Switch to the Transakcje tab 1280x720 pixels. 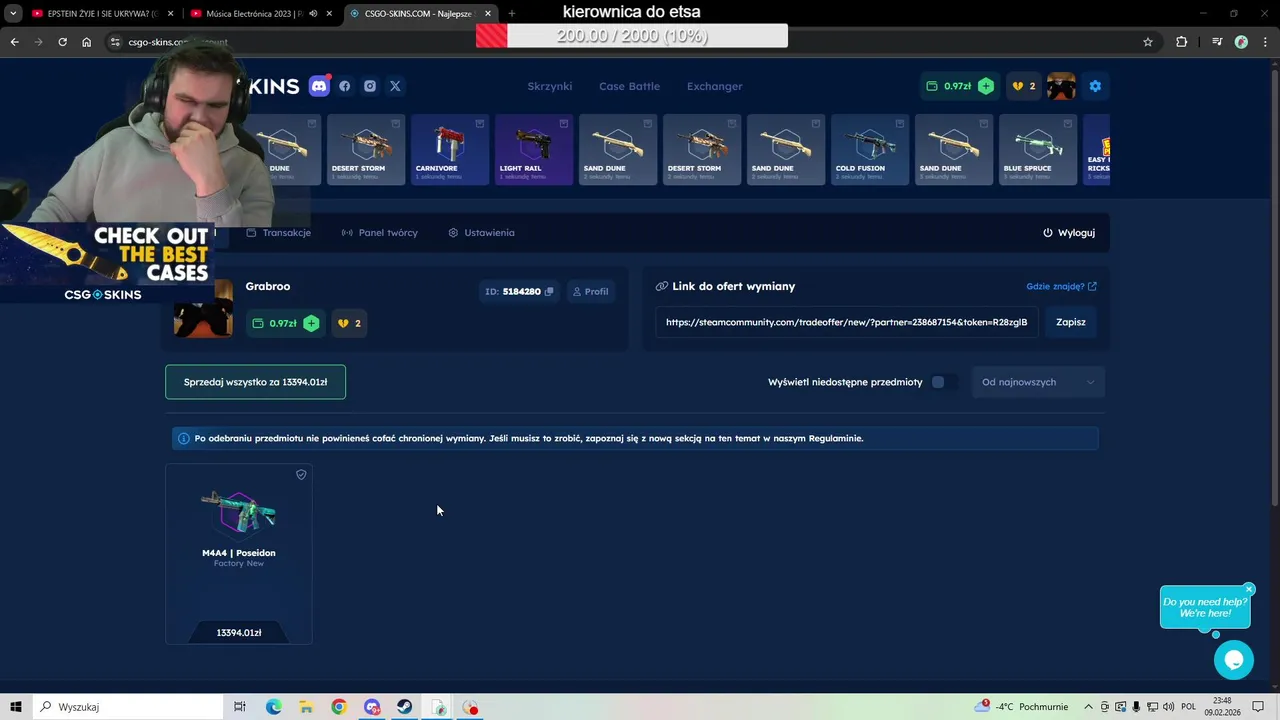pyautogui.click(x=278, y=232)
